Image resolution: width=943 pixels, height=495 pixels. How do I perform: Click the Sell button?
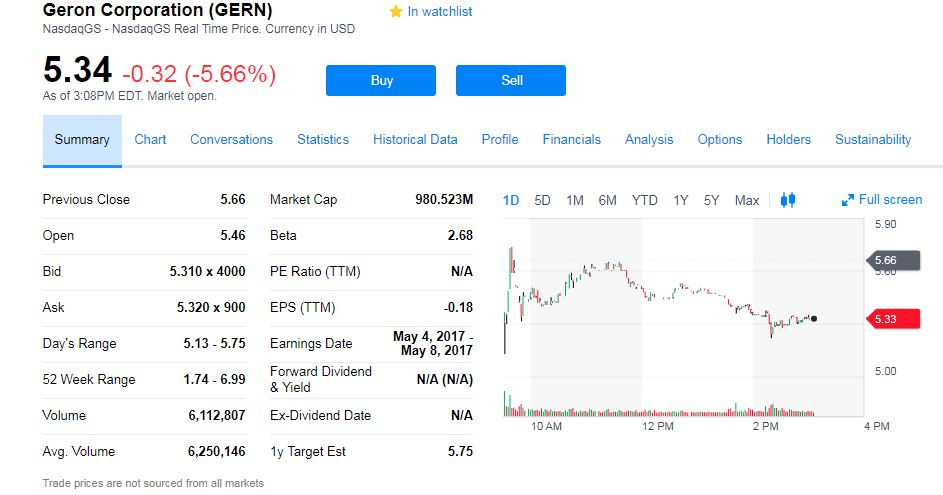511,81
